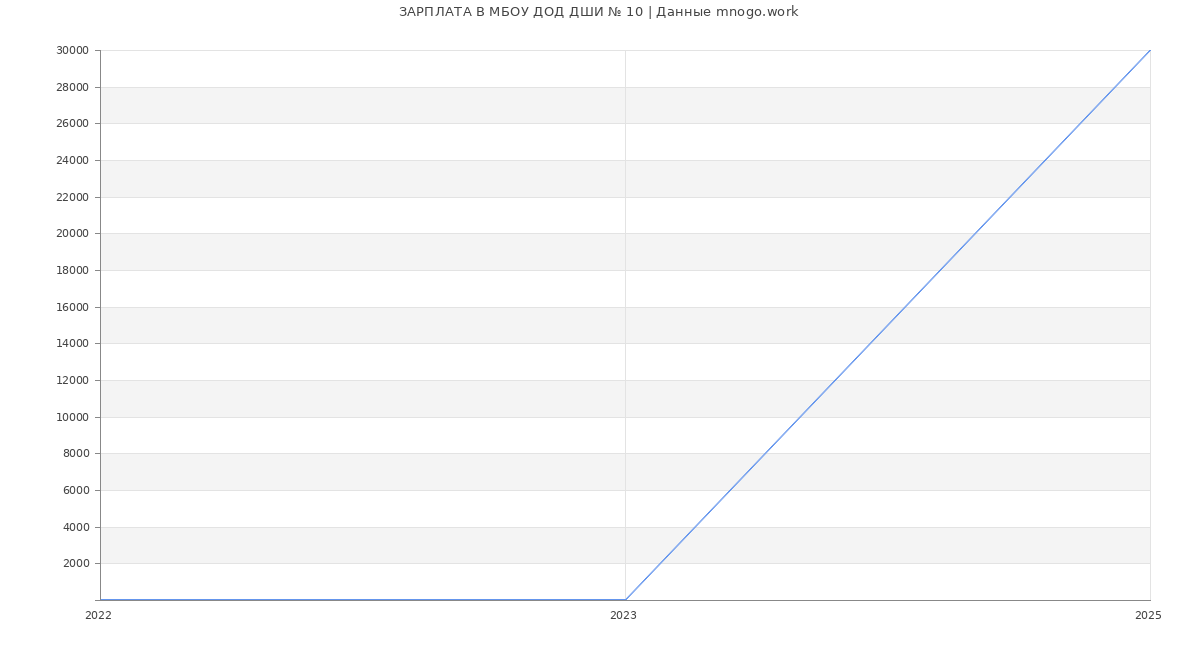
Task: Select the 10000 y-axis label
Action: pos(72,417)
